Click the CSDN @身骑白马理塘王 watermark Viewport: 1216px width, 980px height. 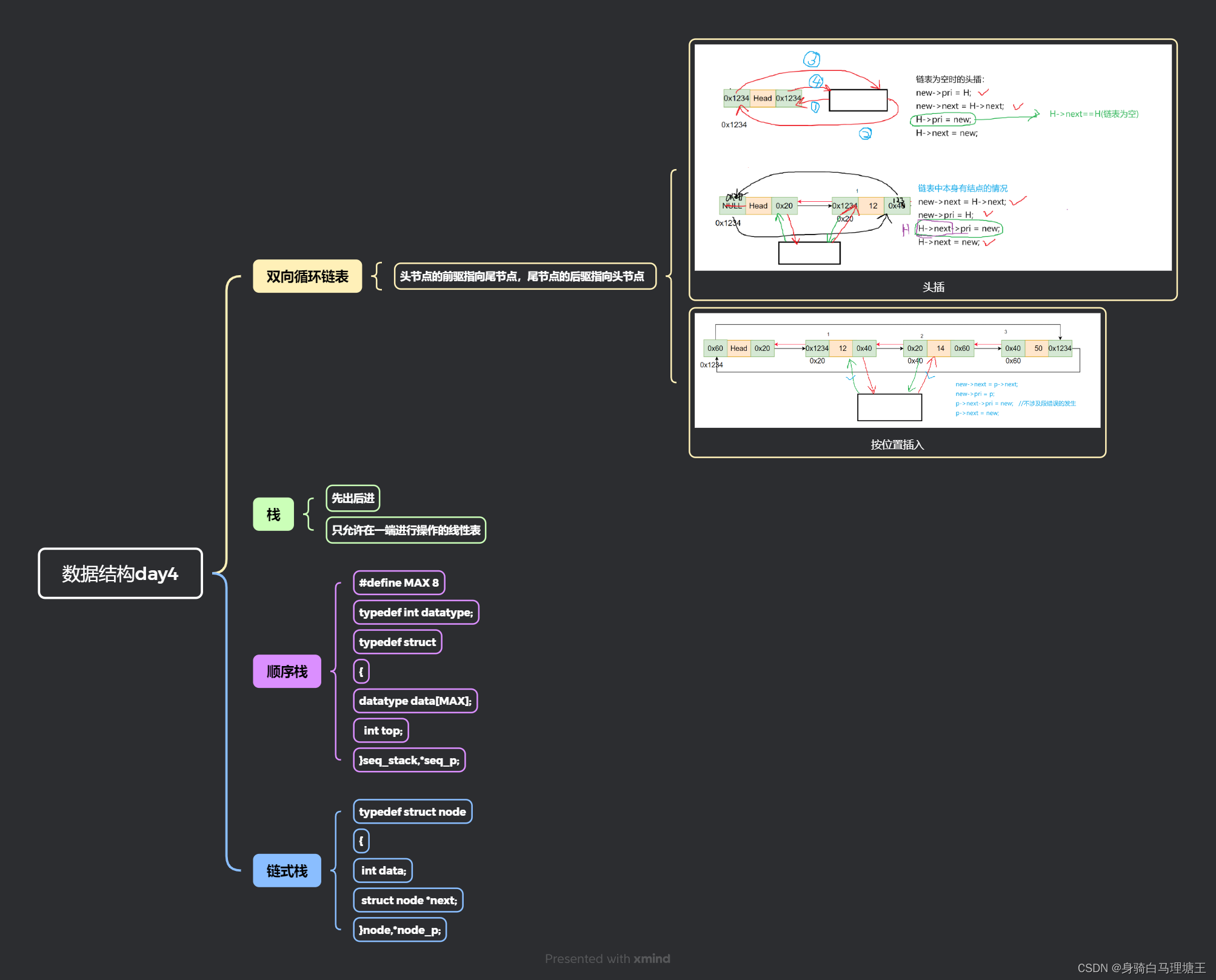tap(1141, 968)
